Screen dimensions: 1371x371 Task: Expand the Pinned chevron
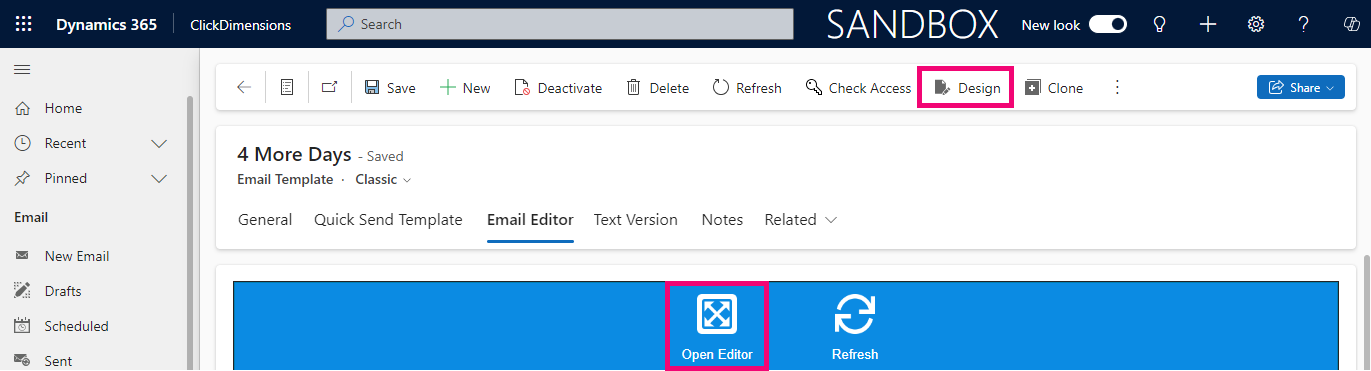(158, 178)
